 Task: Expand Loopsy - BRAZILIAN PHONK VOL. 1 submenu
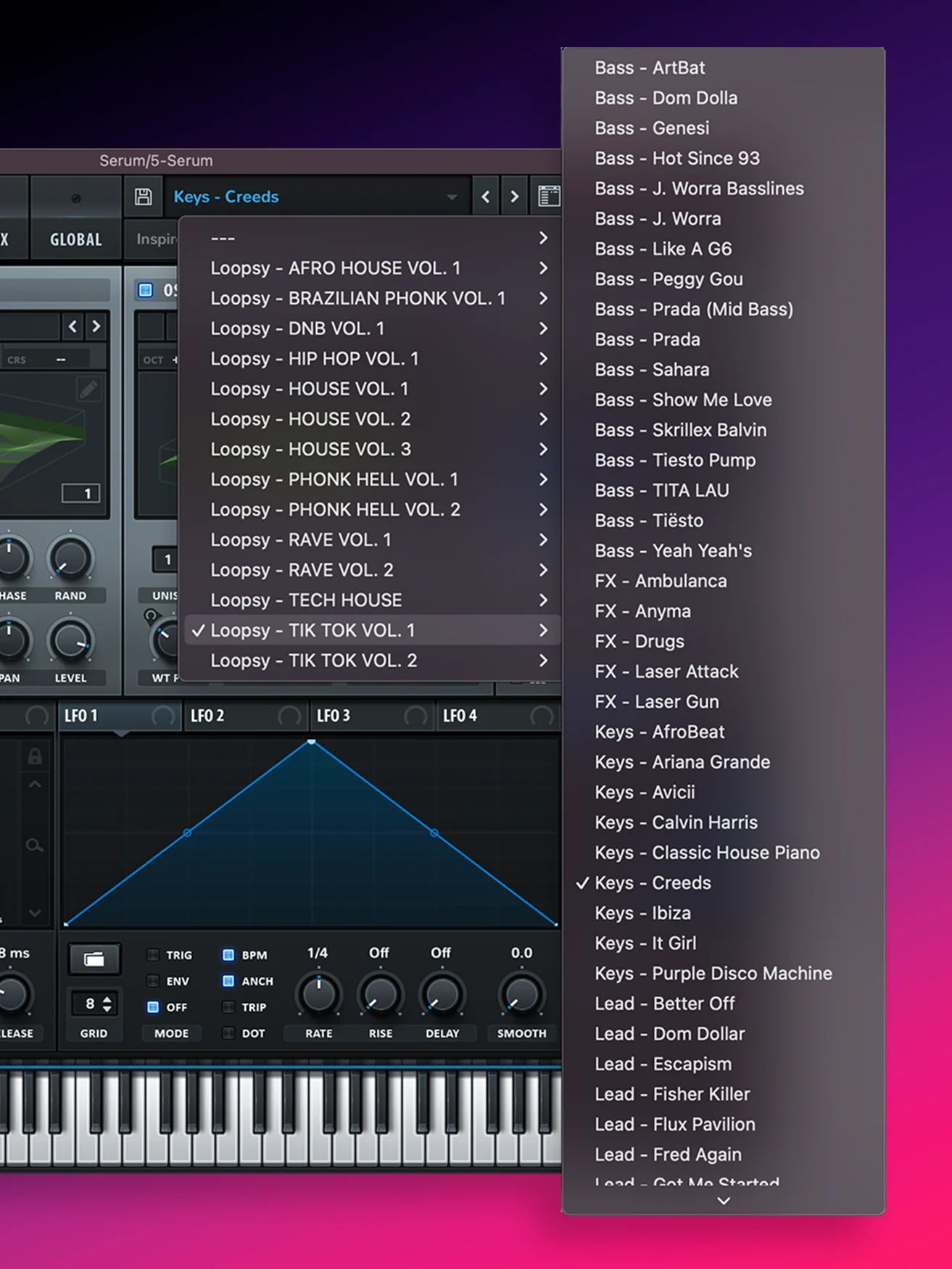[x=370, y=298]
